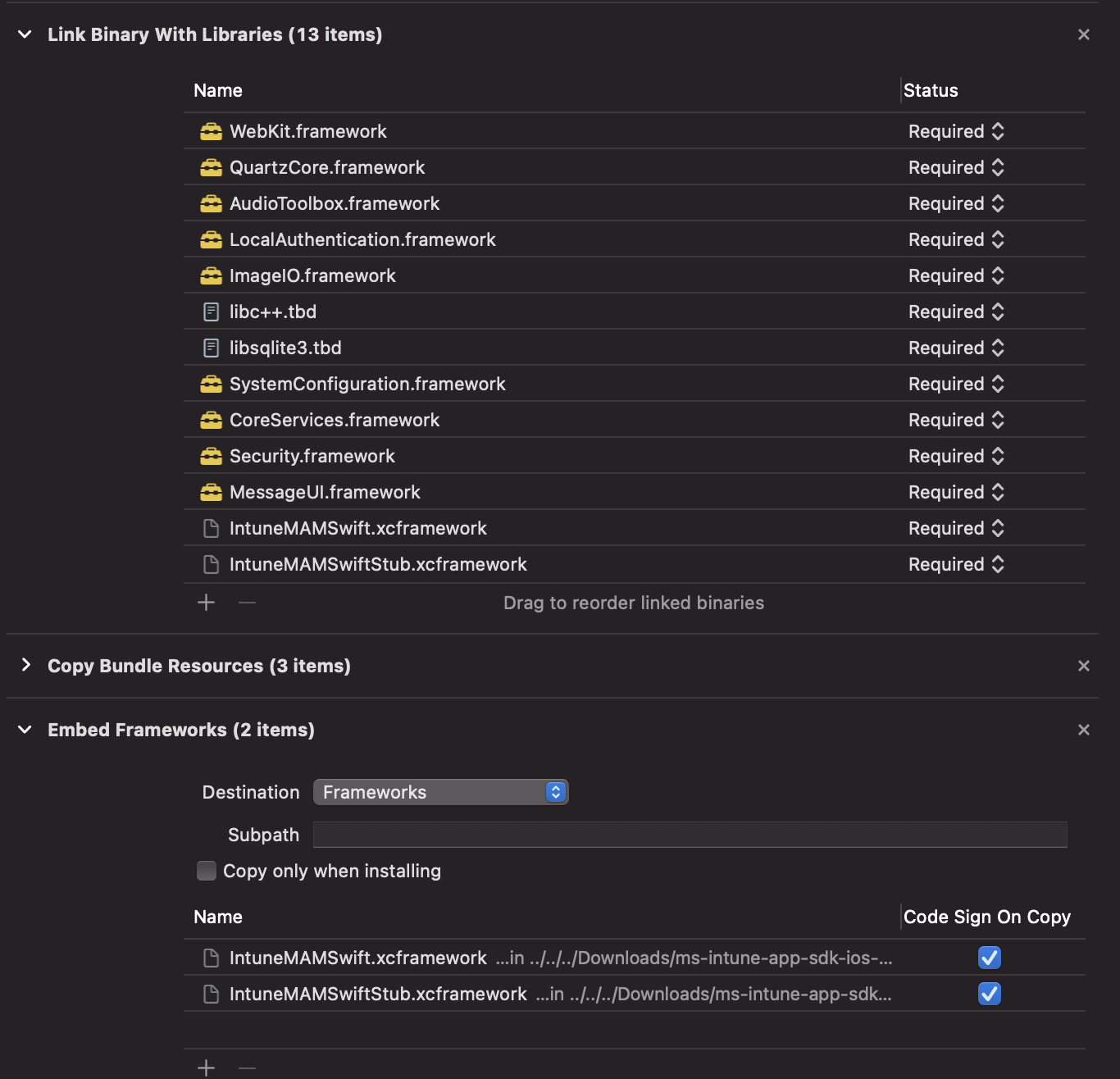This screenshot has height=1079, width=1120.
Task: Click inside the Subpath input field
Action: pos(689,834)
